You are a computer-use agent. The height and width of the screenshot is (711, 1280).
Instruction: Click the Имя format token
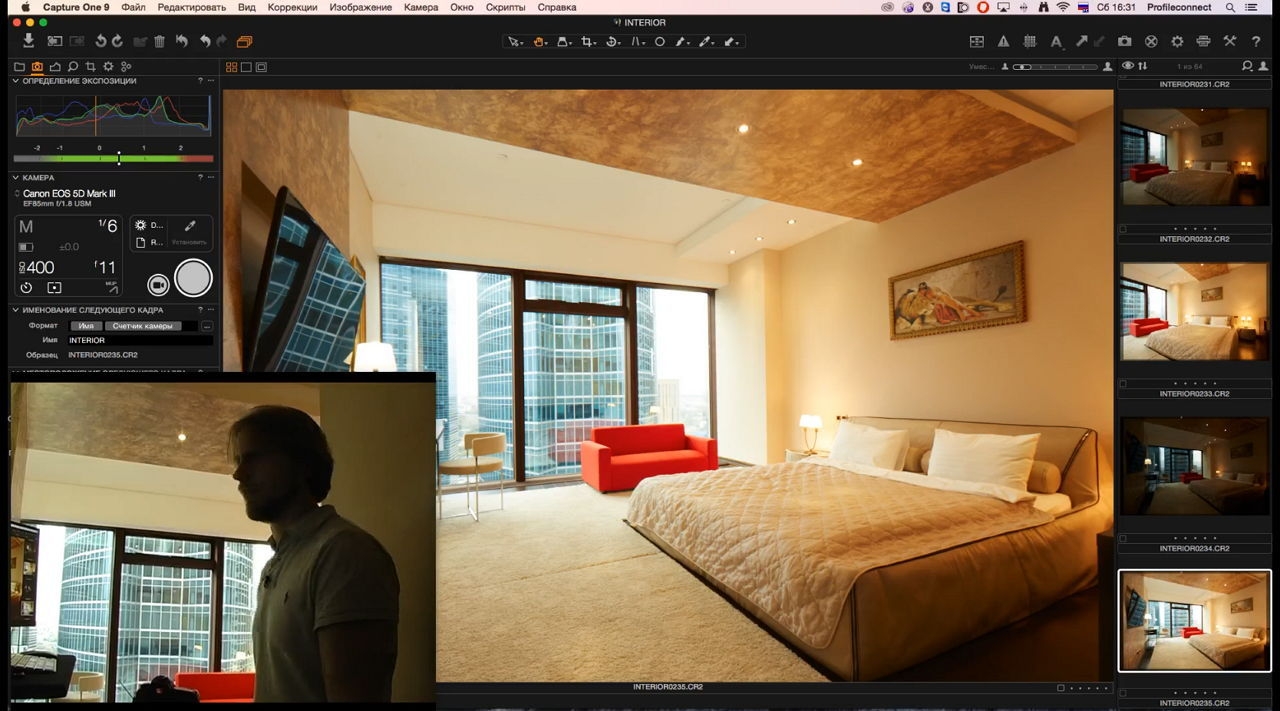click(86, 326)
